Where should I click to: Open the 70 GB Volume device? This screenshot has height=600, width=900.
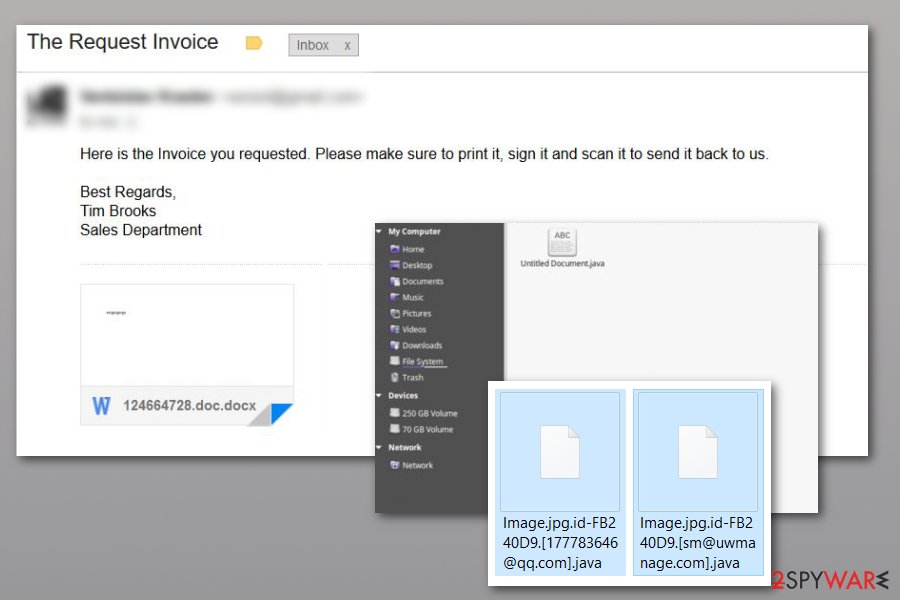[421, 429]
